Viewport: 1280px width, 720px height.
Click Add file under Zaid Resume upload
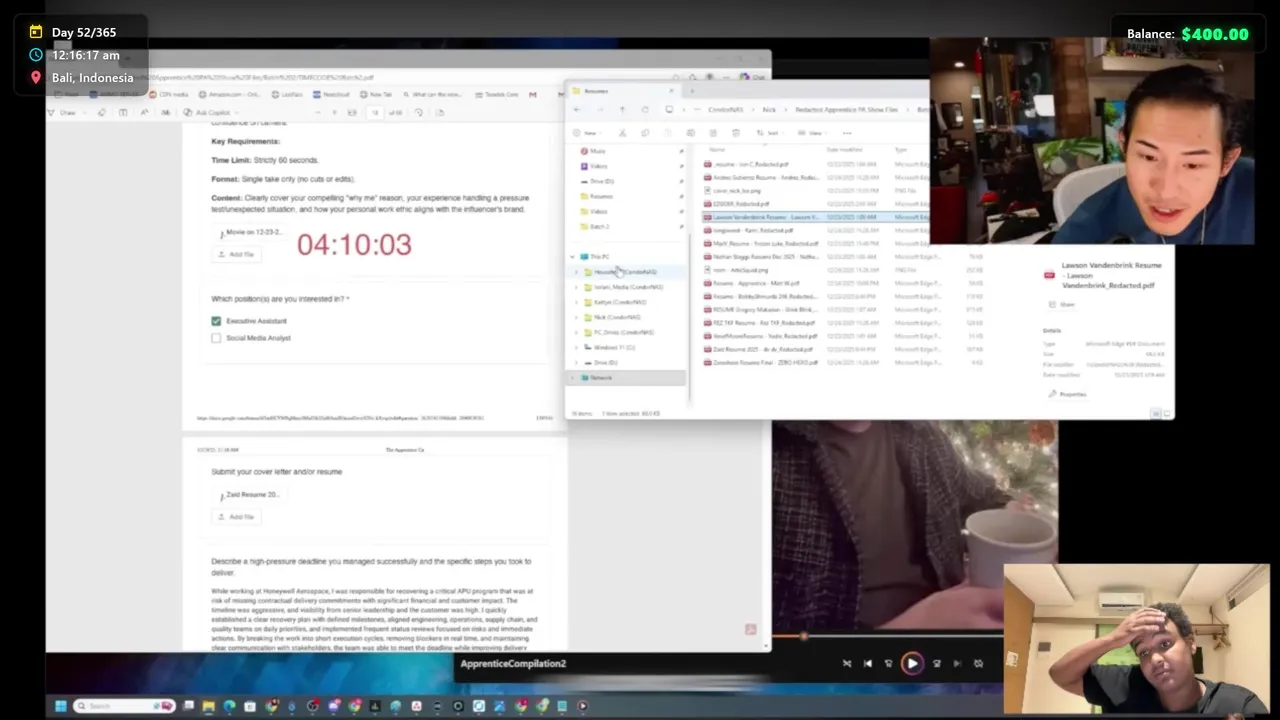[x=236, y=517]
